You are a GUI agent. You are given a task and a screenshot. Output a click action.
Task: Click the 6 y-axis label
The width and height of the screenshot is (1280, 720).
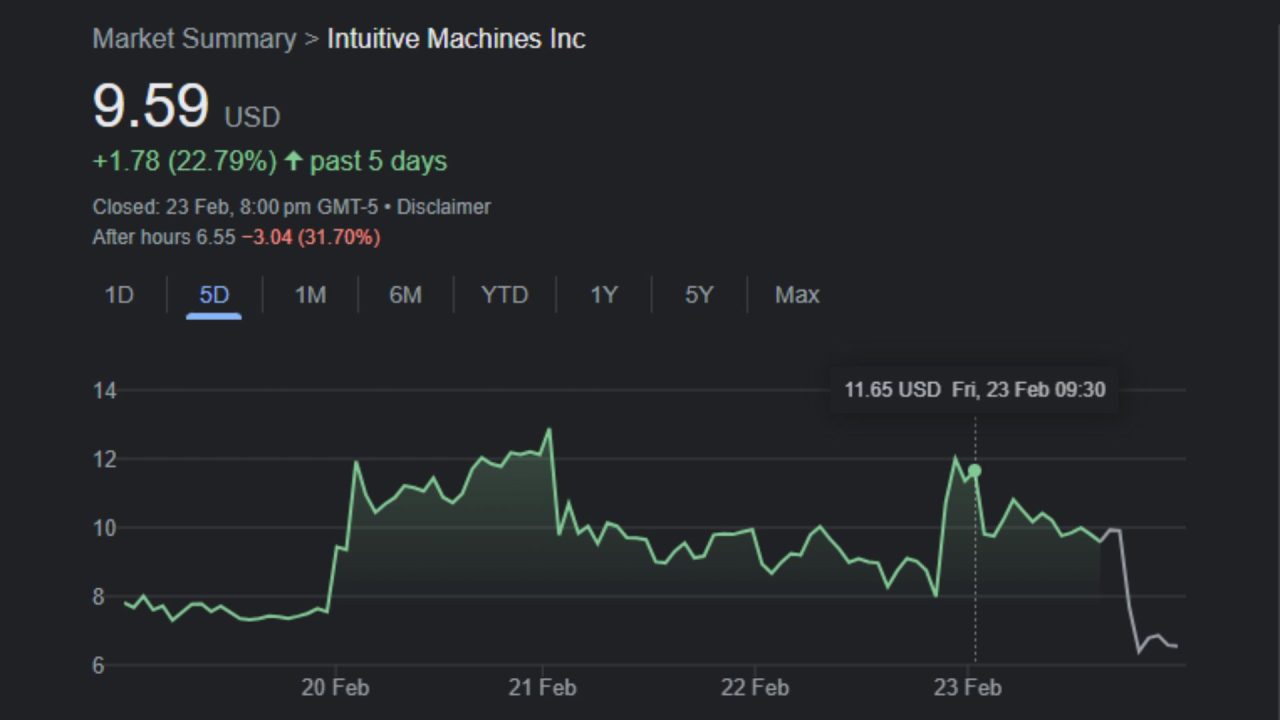[98, 666]
